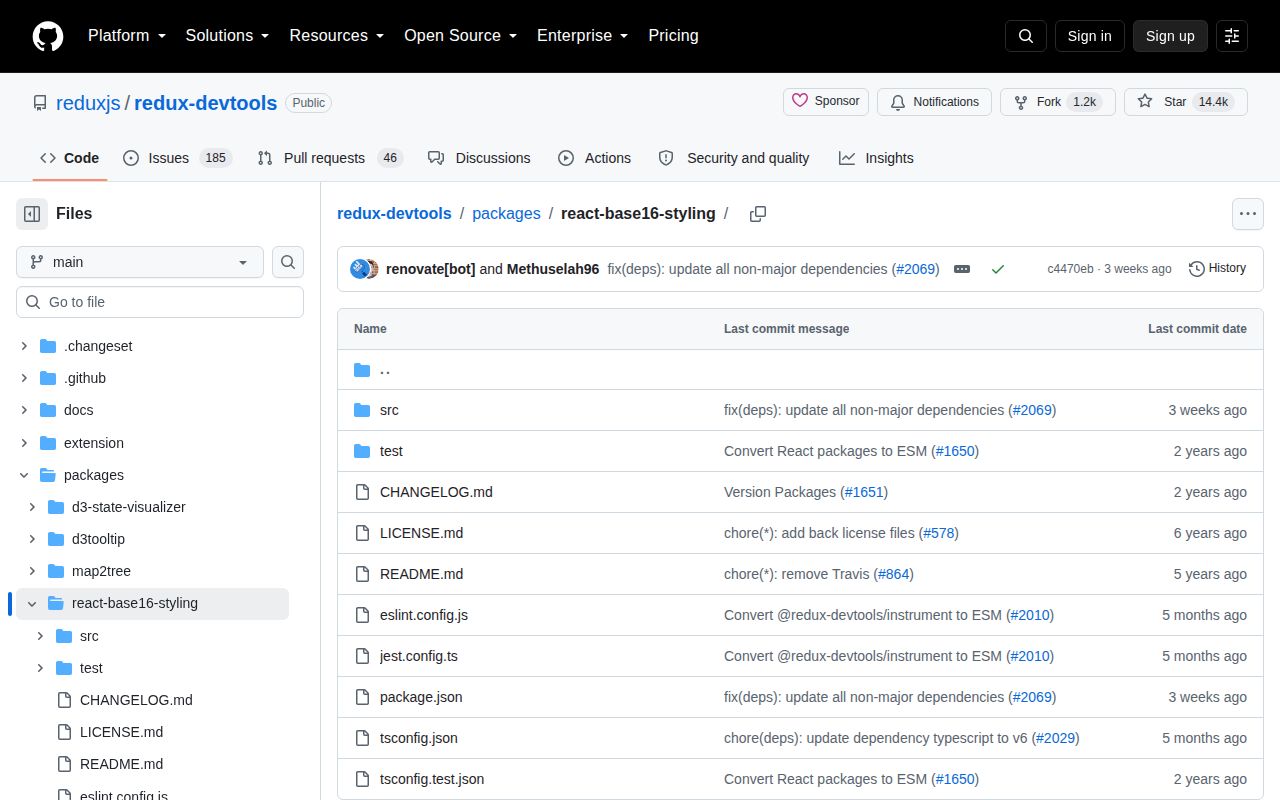Copy the path with copy icon

(x=758, y=214)
